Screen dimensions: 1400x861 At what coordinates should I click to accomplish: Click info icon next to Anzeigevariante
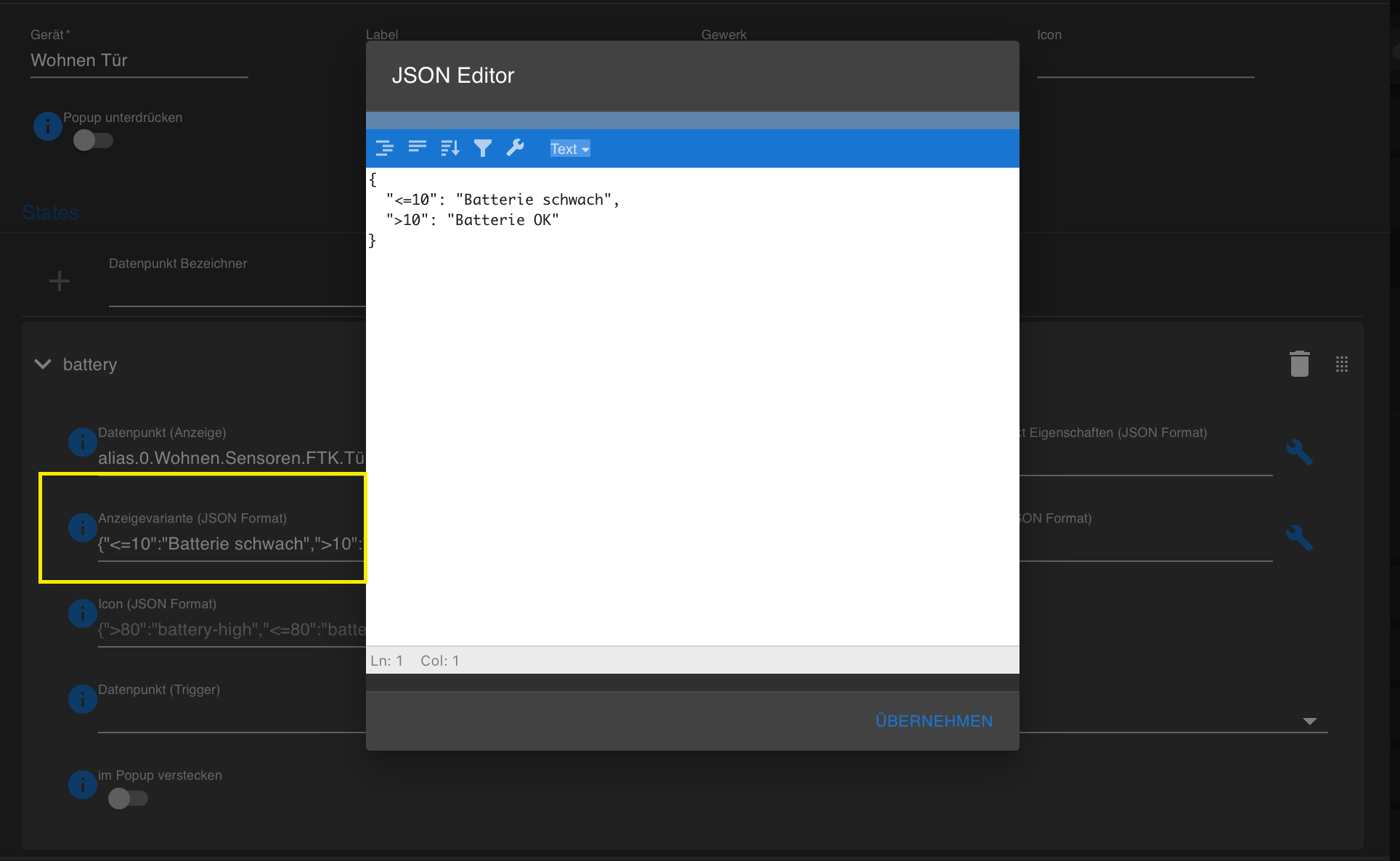82,528
